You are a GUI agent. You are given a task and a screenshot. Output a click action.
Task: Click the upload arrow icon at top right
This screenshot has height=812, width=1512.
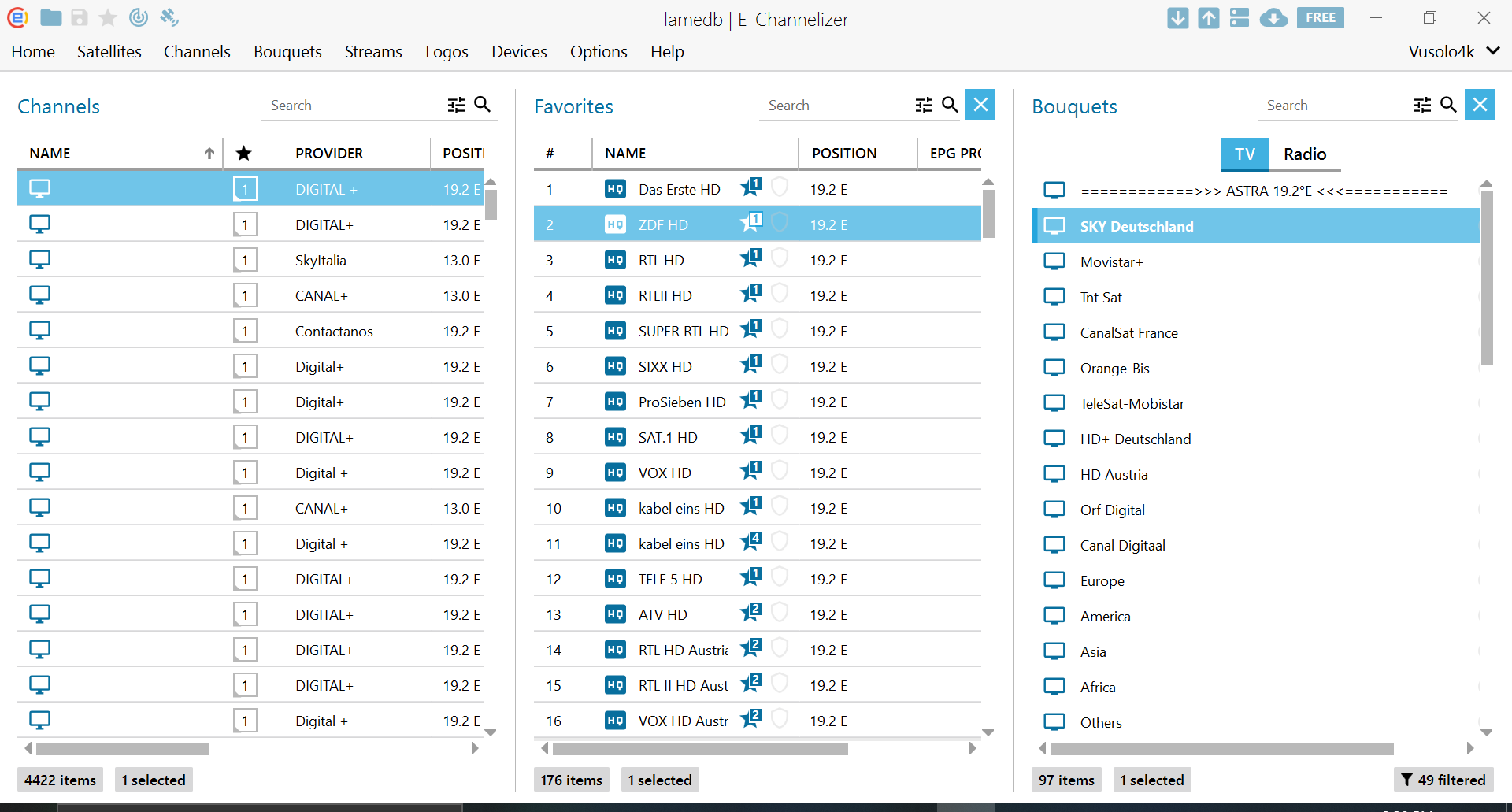coord(1209,18)
